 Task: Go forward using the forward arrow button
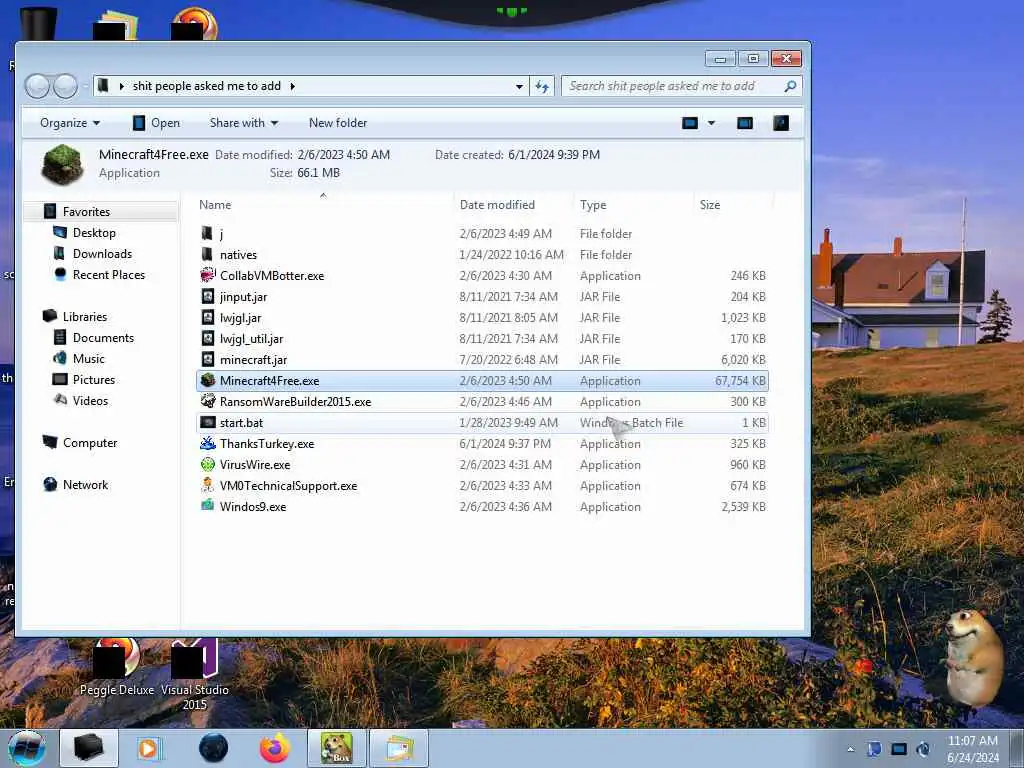[65, 86]
